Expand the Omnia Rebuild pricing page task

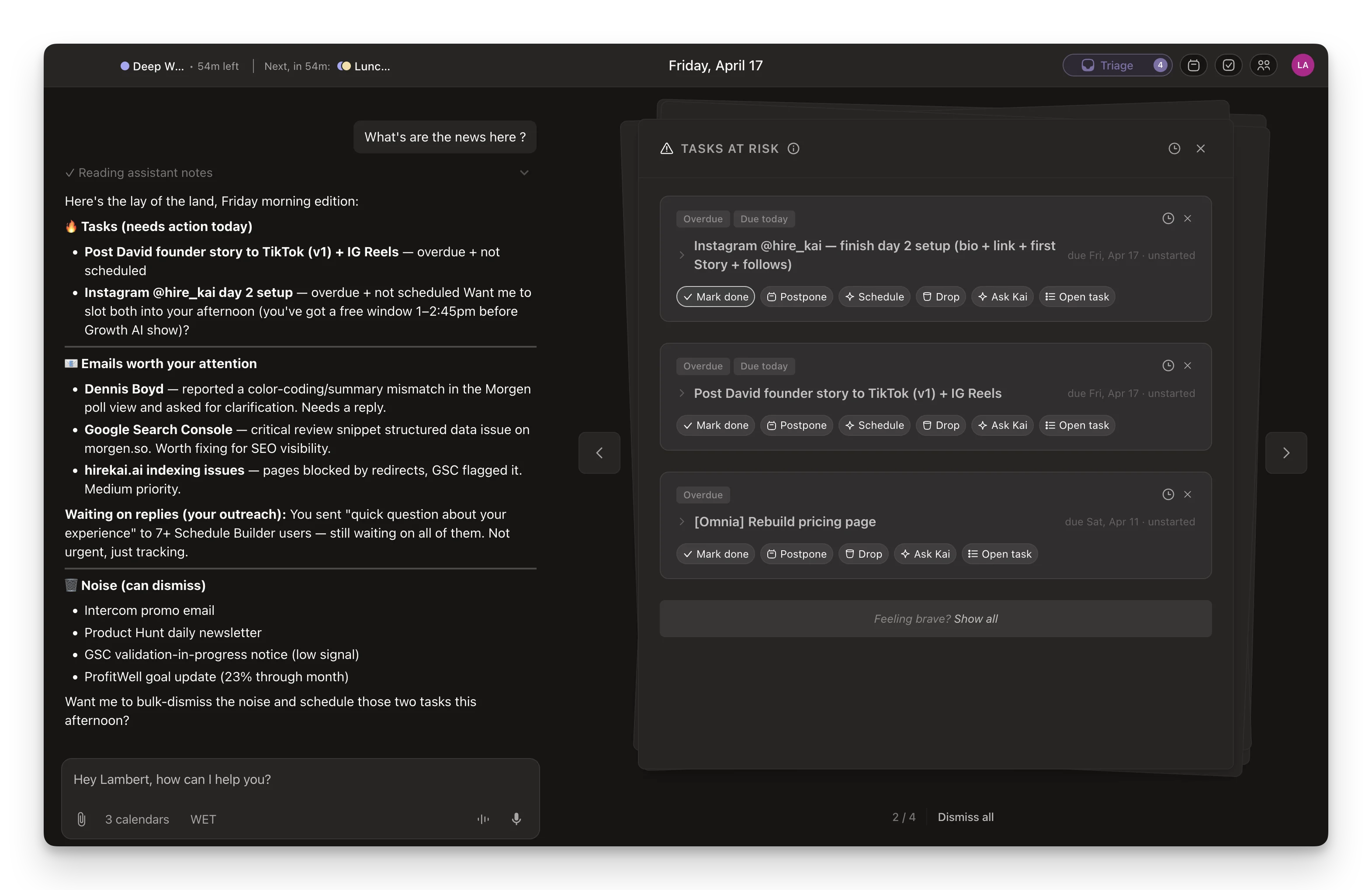[x=681, y=522]
